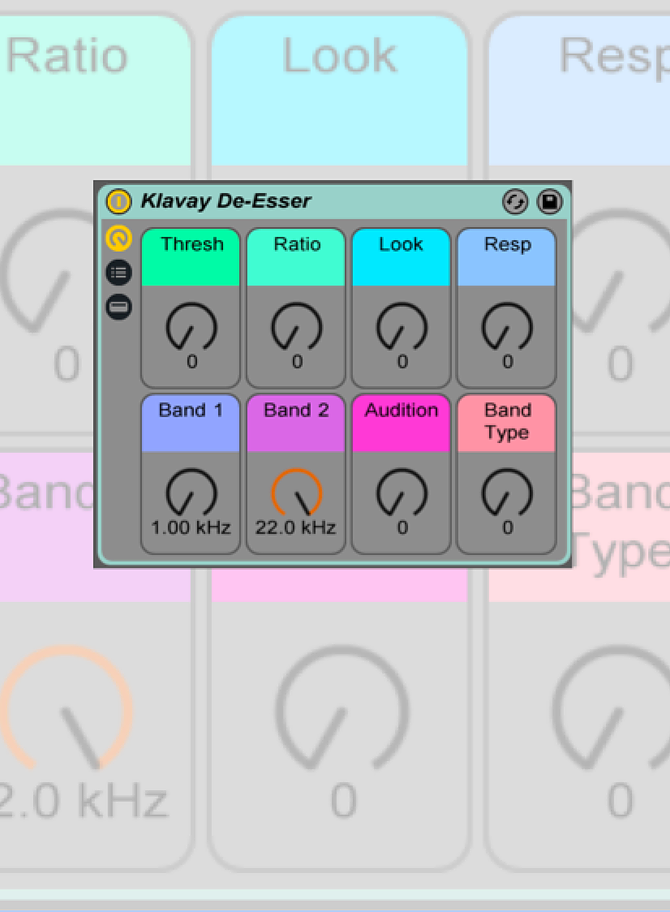This screenshot has height=912, width=670.
Task: Click the Audition macro knob
Action: (402, 492)
